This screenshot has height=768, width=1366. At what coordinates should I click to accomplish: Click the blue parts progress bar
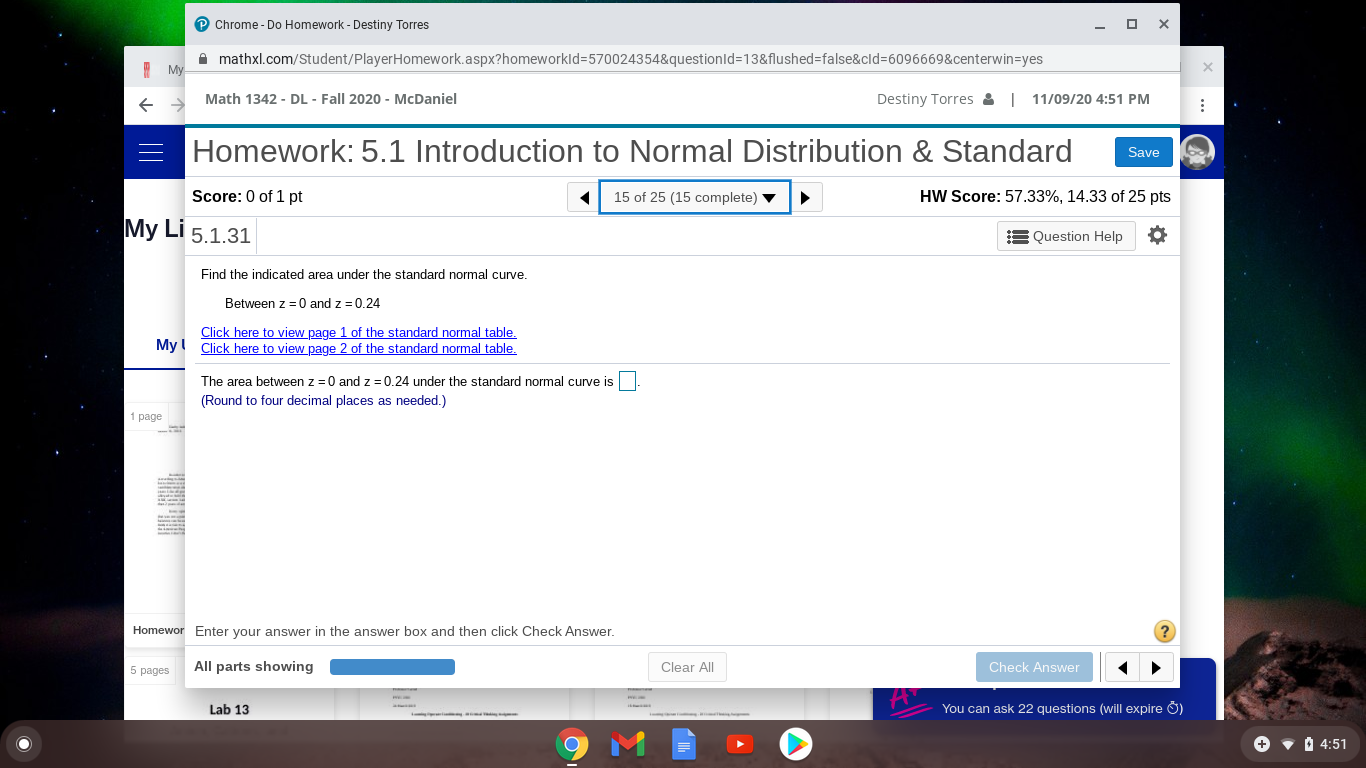point(392,667)
